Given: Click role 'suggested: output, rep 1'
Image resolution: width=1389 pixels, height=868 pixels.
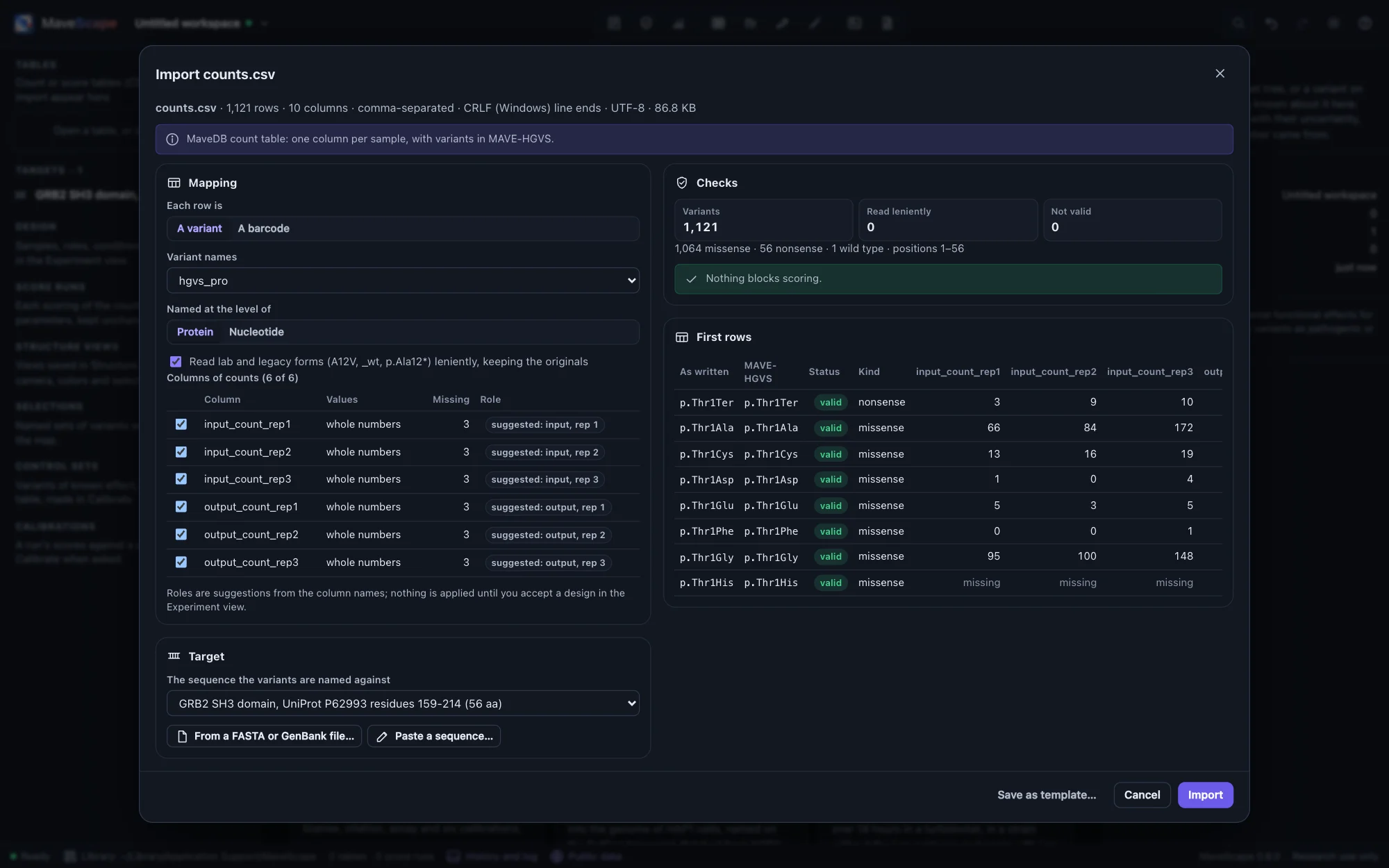Looking at the screenshot, I should [548, 507].
